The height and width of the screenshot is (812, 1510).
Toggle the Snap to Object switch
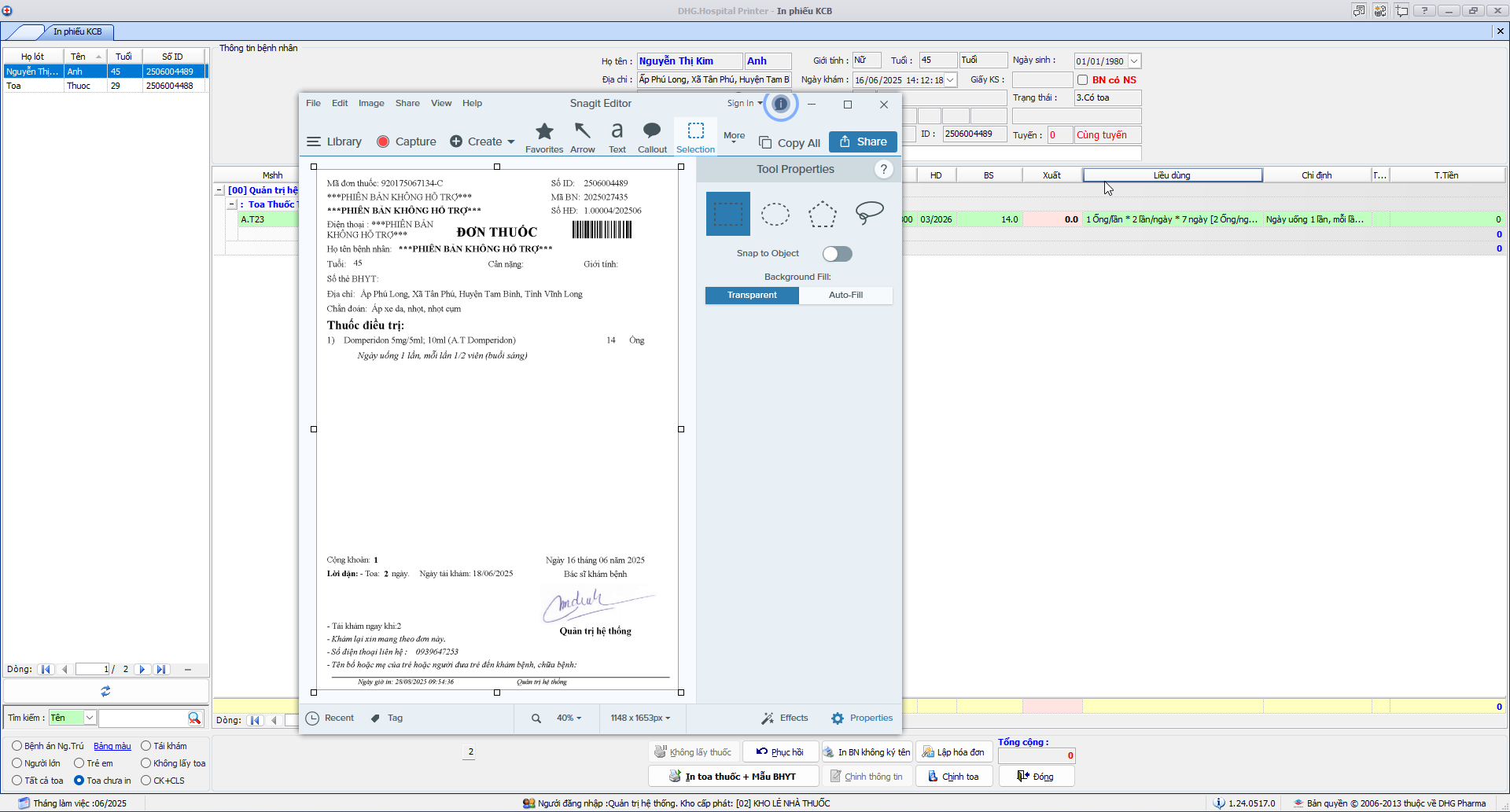click(838, 254)
